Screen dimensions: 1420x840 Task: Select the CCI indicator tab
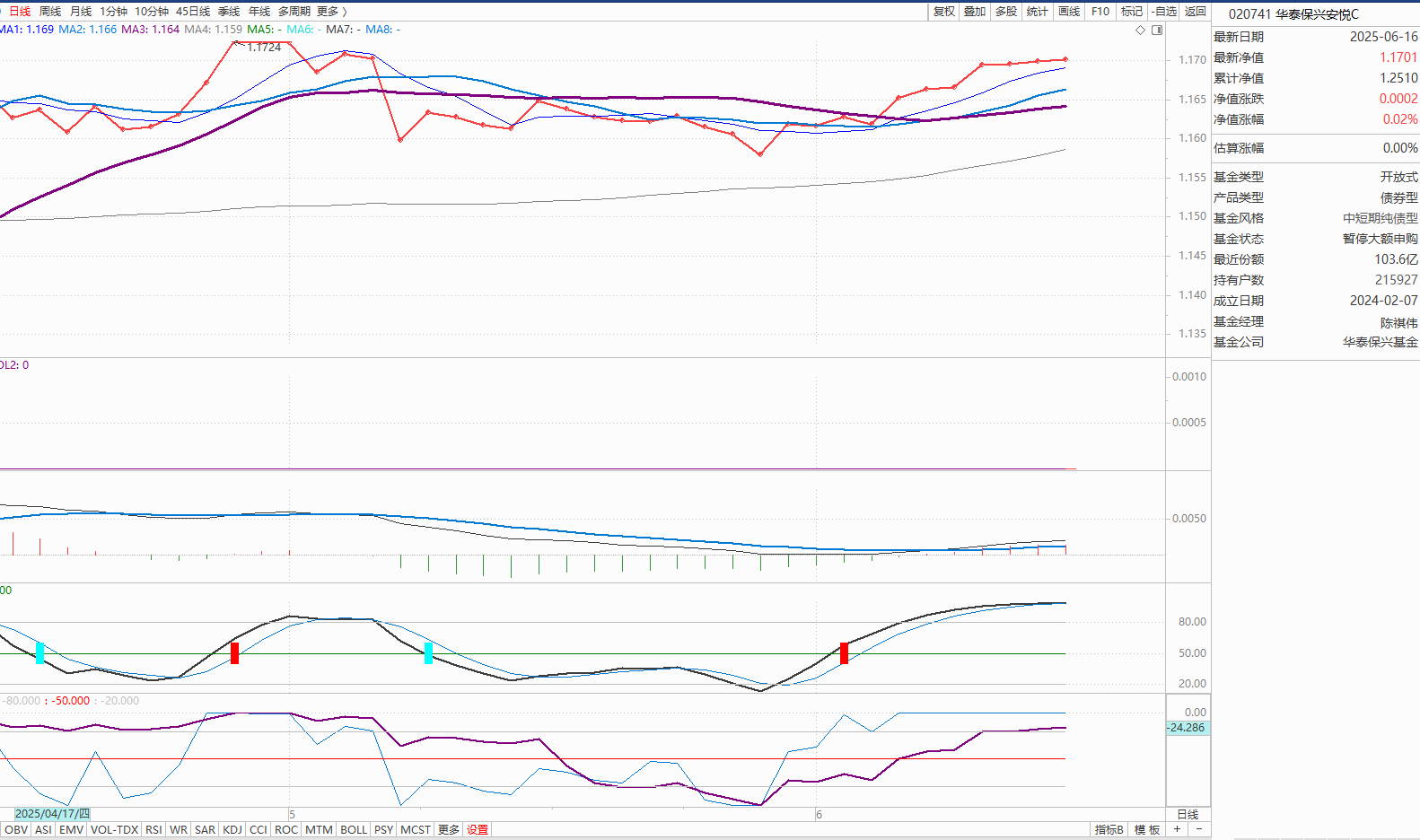(x=259, y=830)
